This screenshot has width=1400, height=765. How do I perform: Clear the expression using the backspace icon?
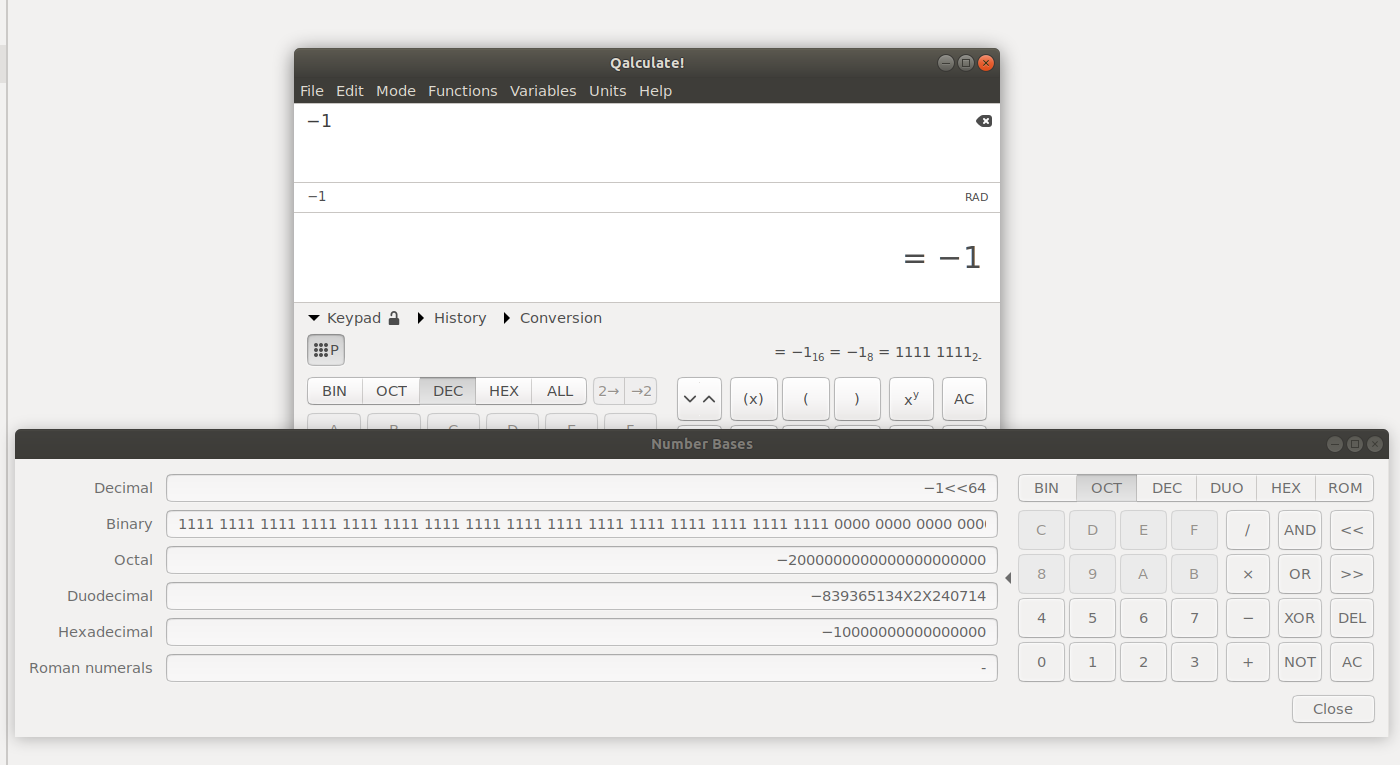pyautogui.click(x=984, y=121)
